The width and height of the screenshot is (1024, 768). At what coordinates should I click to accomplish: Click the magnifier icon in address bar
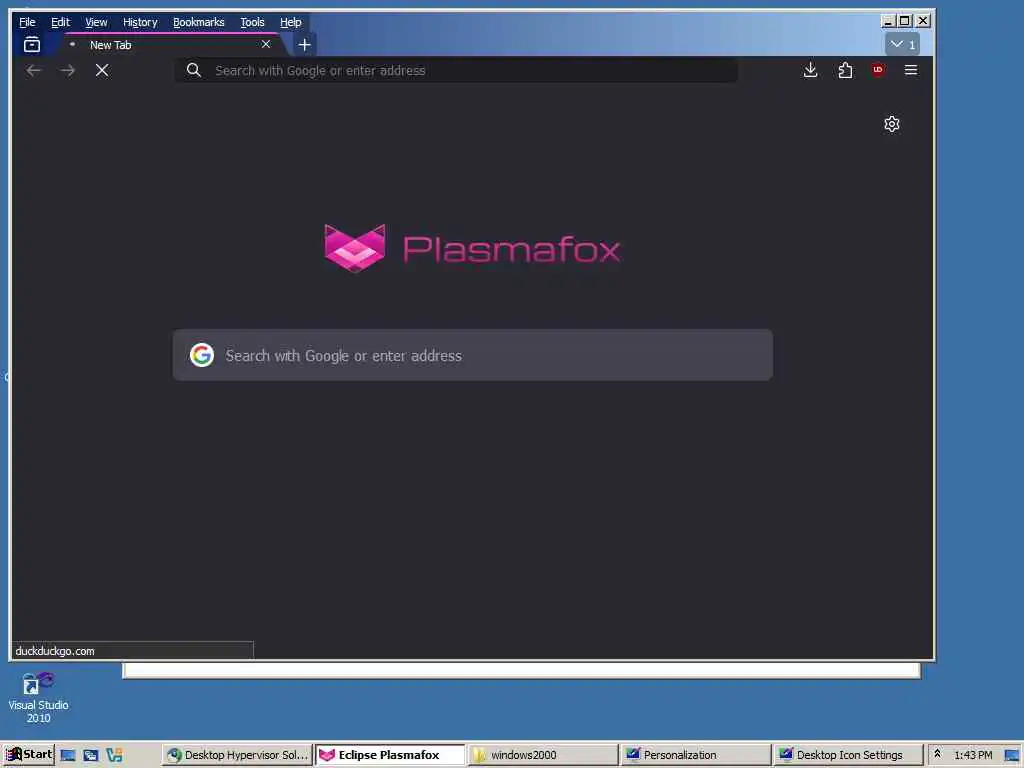point(193,70)
